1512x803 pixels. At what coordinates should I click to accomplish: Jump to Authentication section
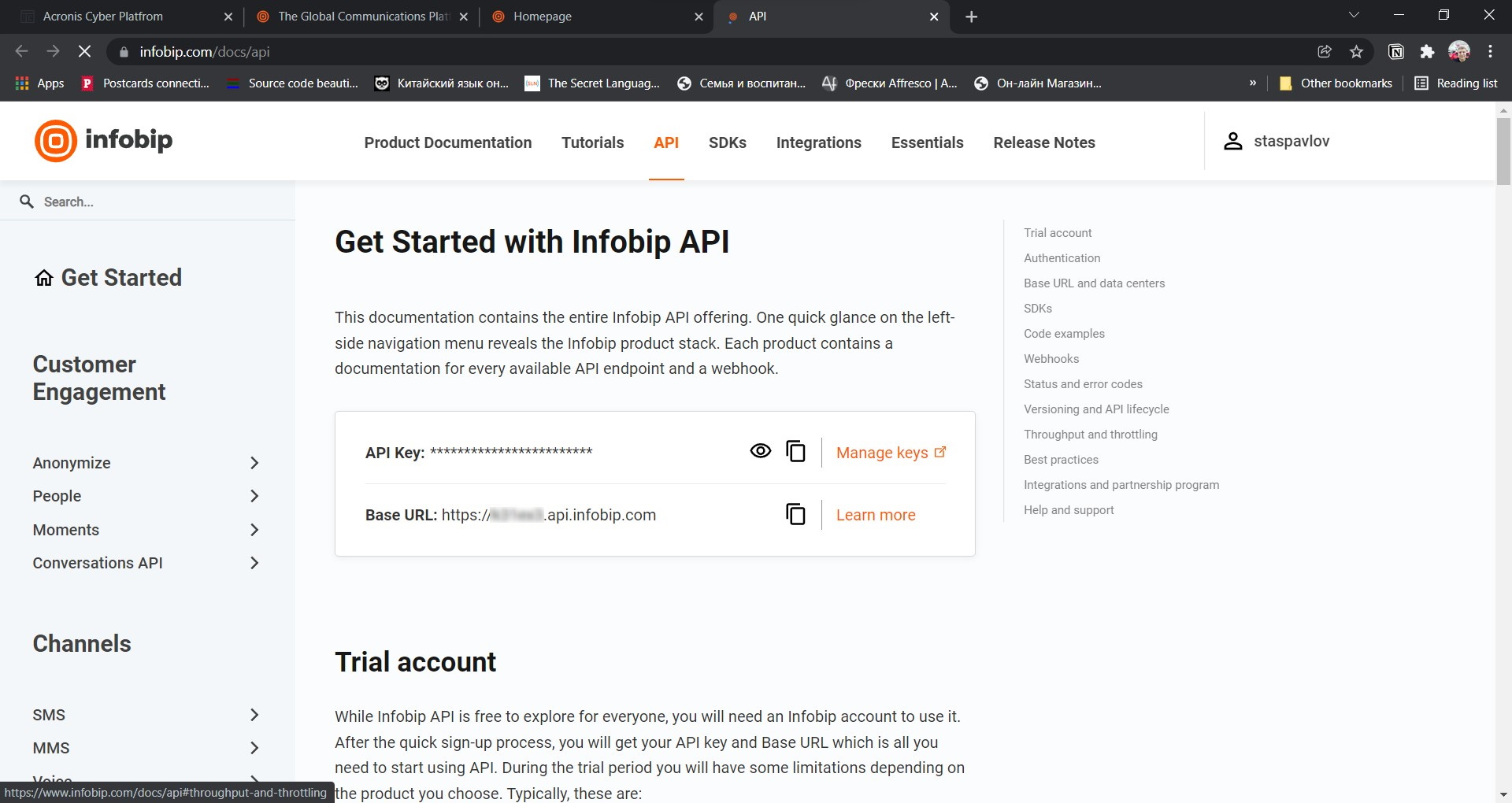tap(1062, 258)
